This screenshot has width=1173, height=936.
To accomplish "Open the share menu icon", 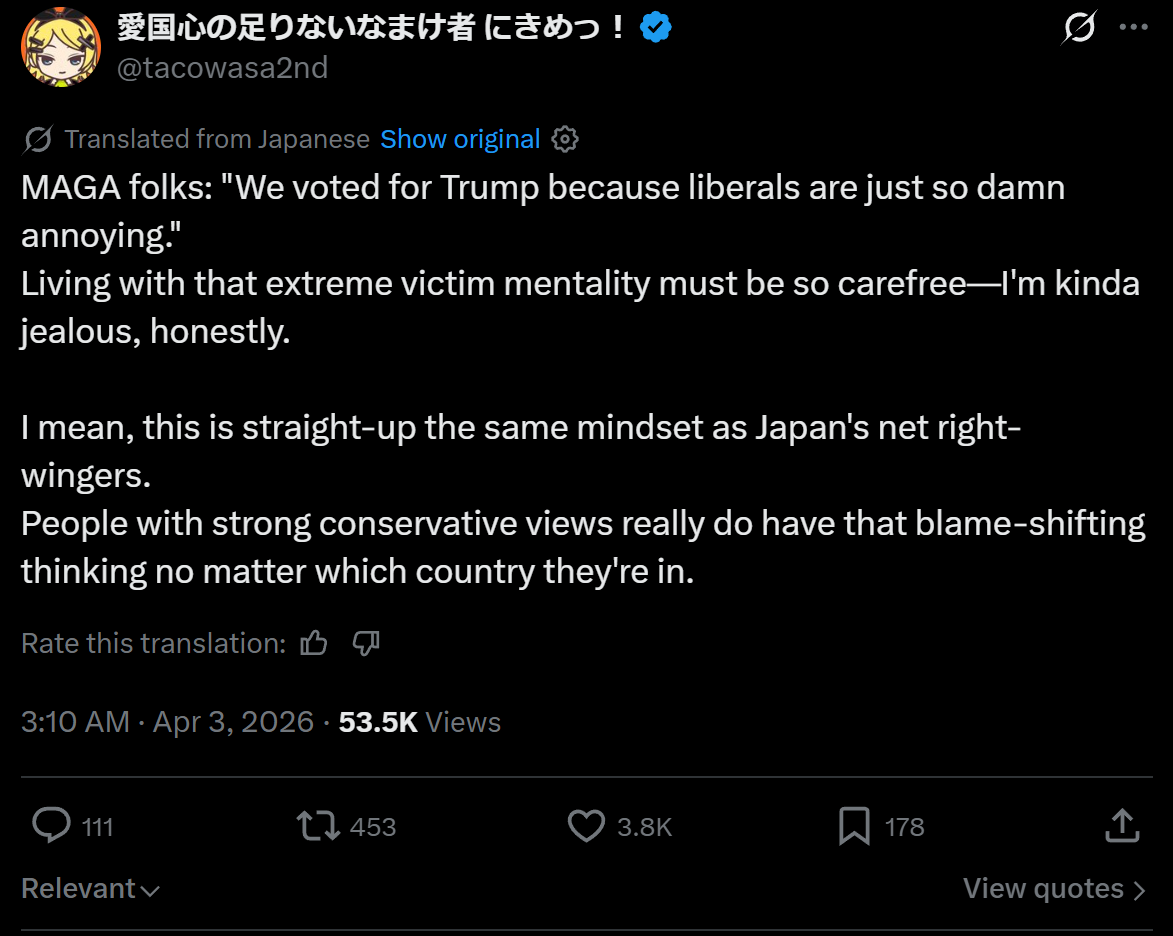I will (1122, 826).
